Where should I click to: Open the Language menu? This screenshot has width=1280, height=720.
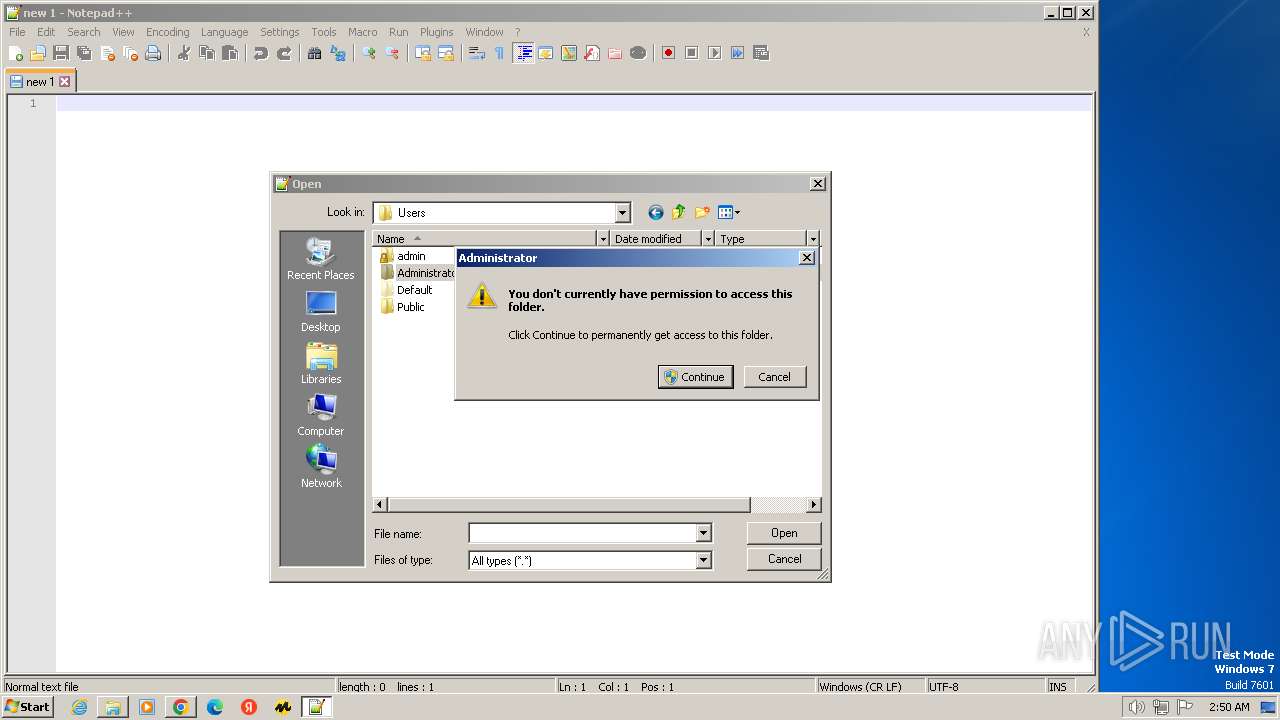tap(224, 32)
